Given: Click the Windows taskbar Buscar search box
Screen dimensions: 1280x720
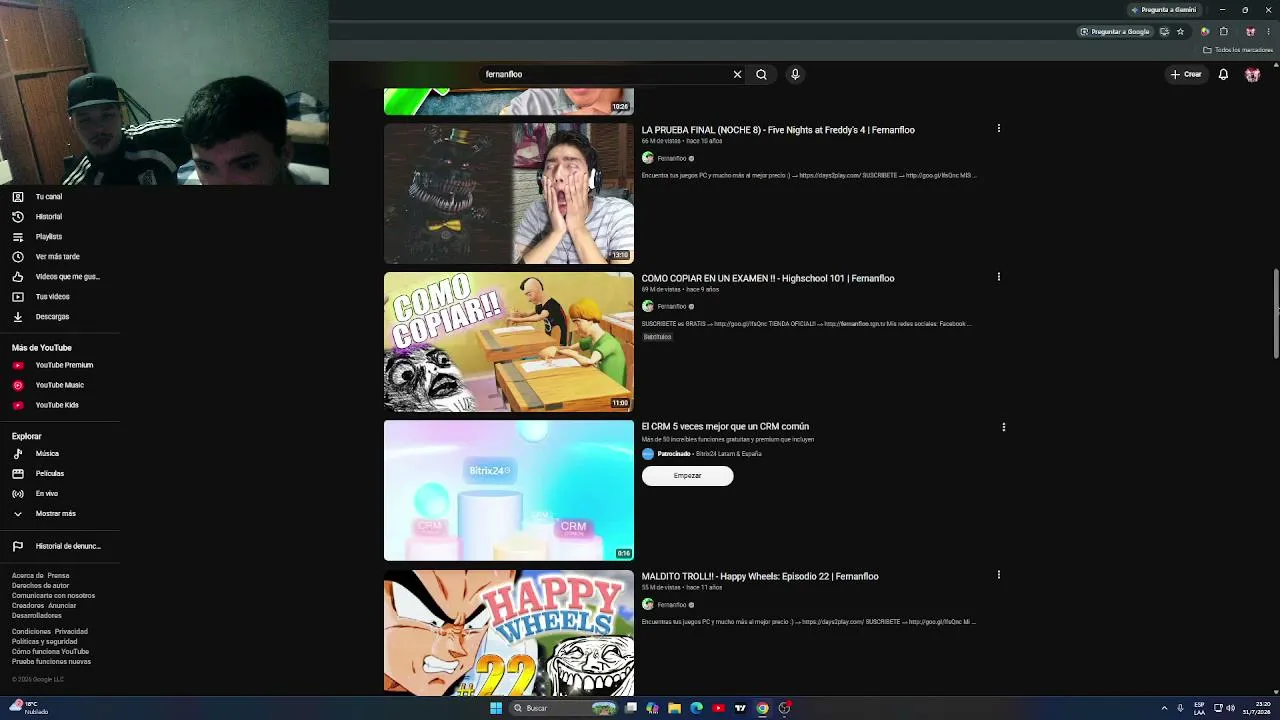Looking at the screenshot, I should coord(565,708).
